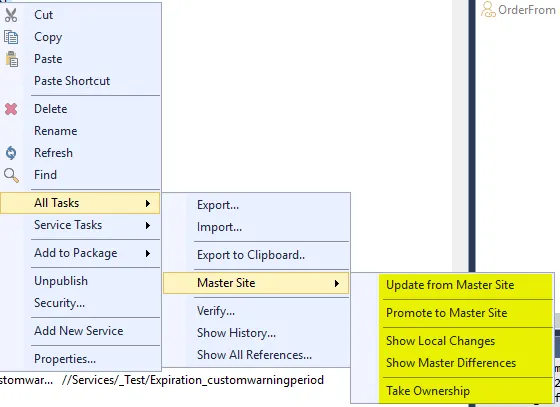Choose Delete in the context menu

tap(81, 109)
